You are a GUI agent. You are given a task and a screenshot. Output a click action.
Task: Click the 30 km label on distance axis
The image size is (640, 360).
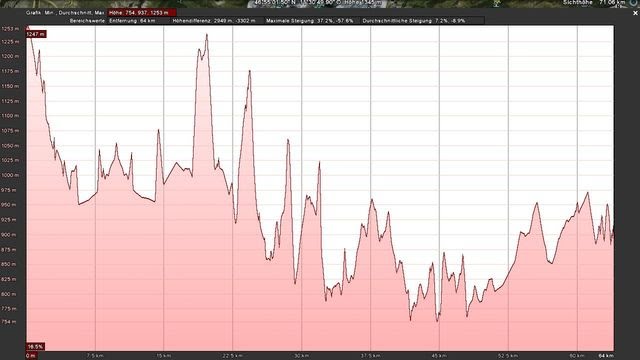301,356
